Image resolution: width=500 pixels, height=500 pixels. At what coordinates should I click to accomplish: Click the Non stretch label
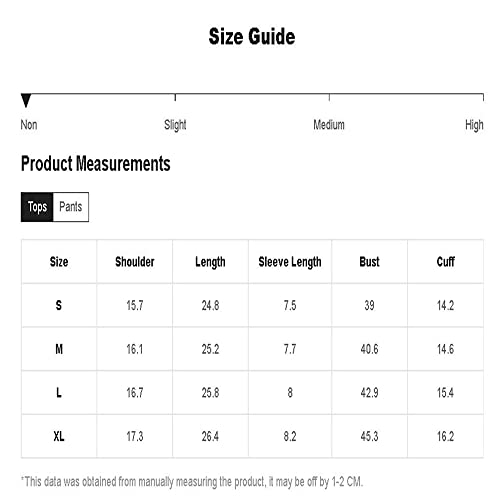click(x=29, y=125)
